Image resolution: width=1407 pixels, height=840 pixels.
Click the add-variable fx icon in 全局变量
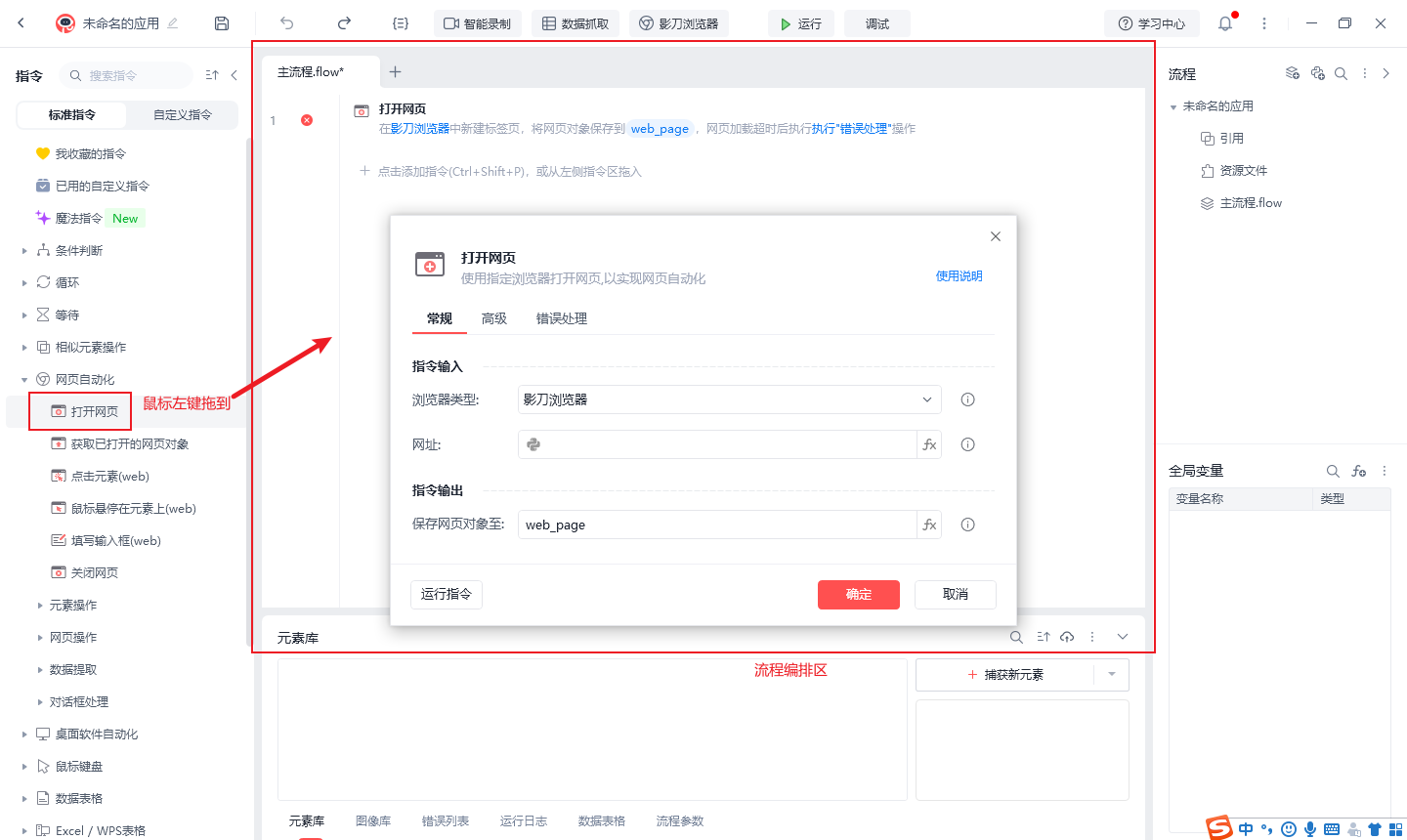(x=1358, y=471)
